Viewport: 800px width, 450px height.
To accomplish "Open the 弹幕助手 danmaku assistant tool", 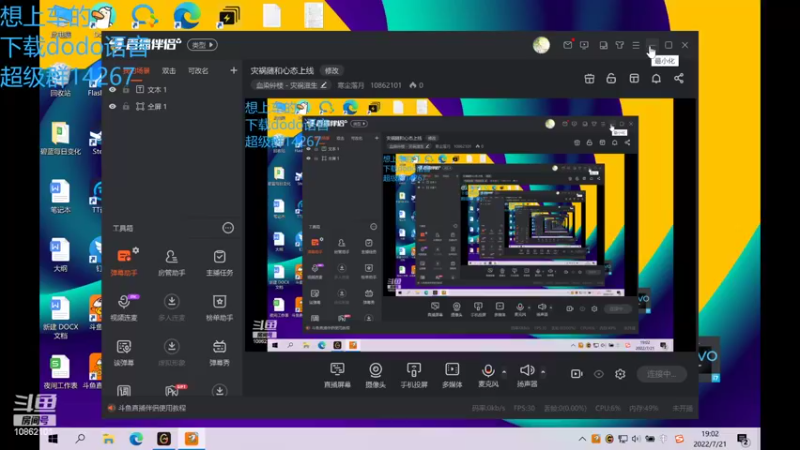I will (124, 263).
